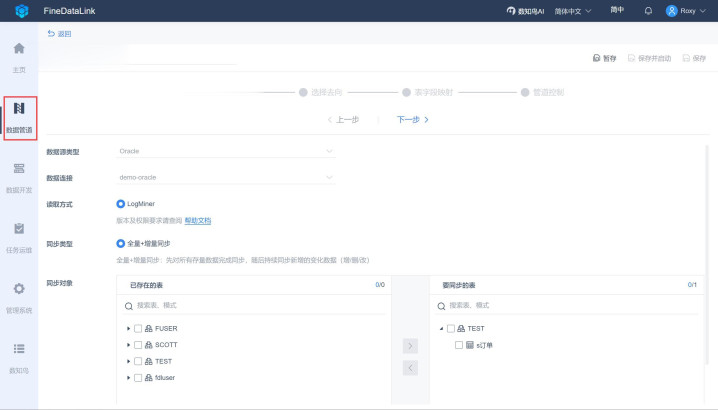Open the AI assistant in the top bar

[525, 11]
